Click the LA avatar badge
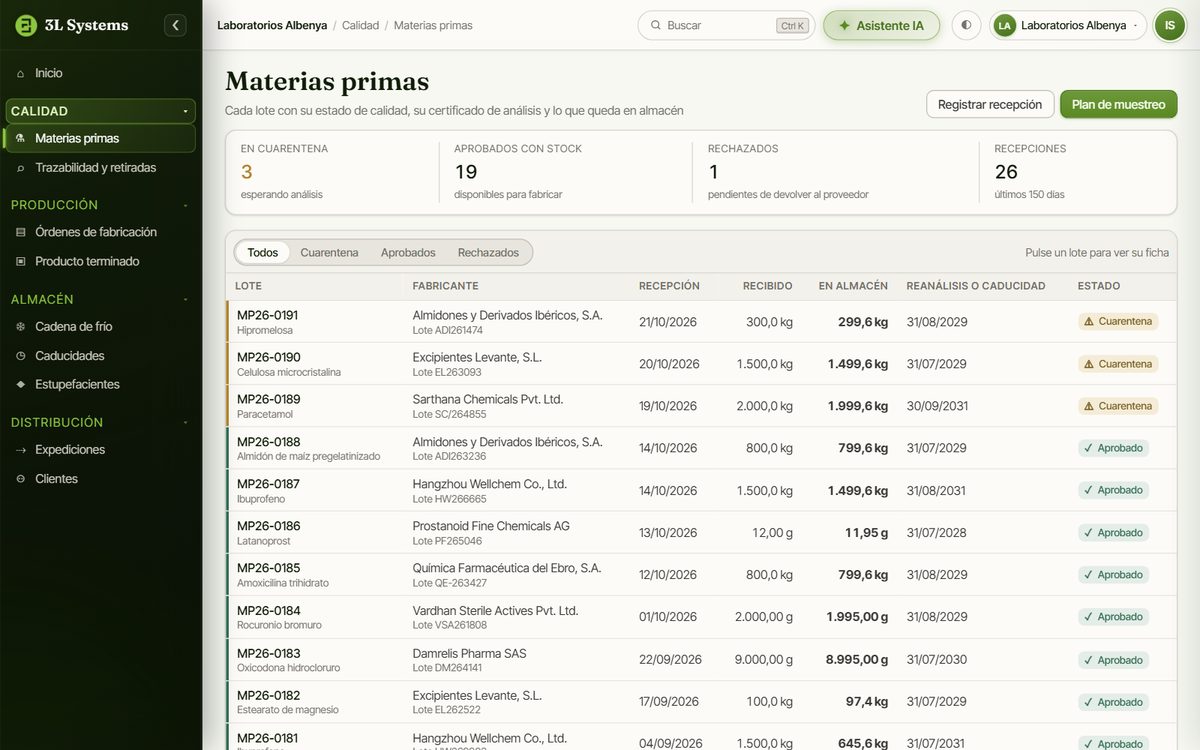 1005,25
